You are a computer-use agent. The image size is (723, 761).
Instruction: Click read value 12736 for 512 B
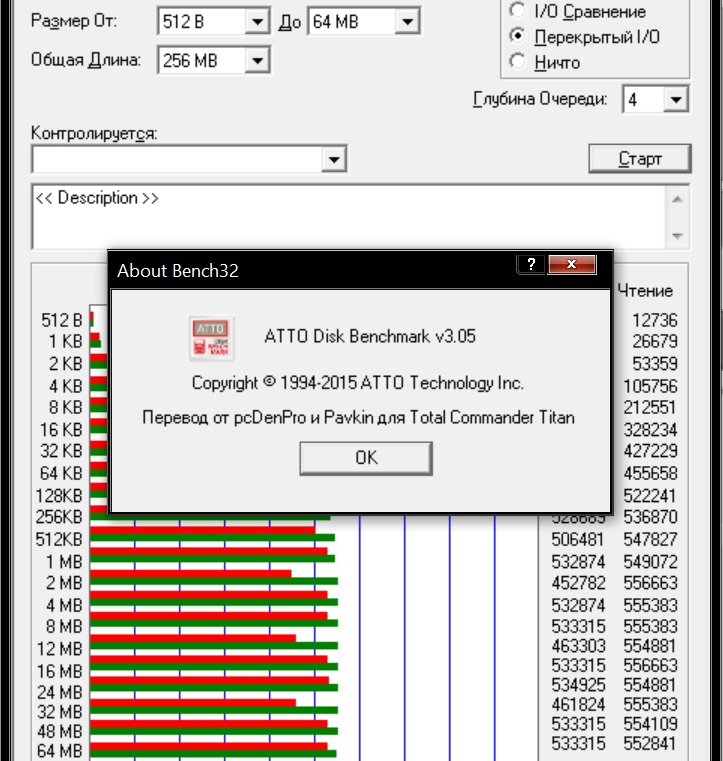point(654,320)
